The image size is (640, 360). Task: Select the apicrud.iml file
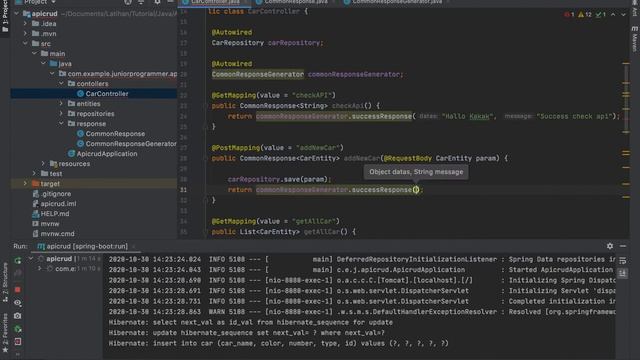click(x=58, y=203)
